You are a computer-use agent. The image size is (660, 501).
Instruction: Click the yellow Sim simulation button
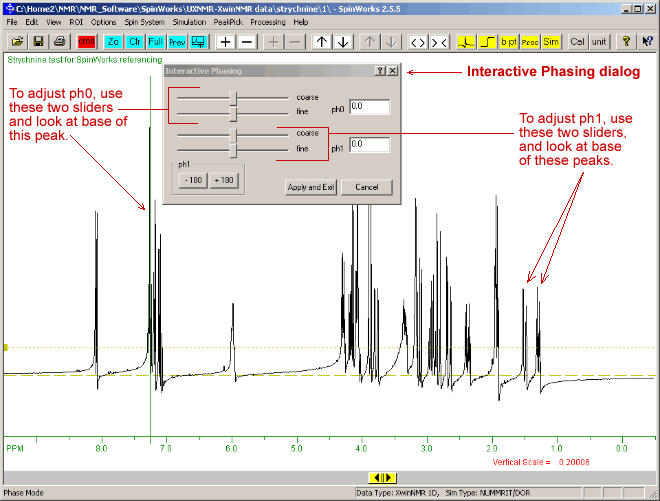point(551,42)
